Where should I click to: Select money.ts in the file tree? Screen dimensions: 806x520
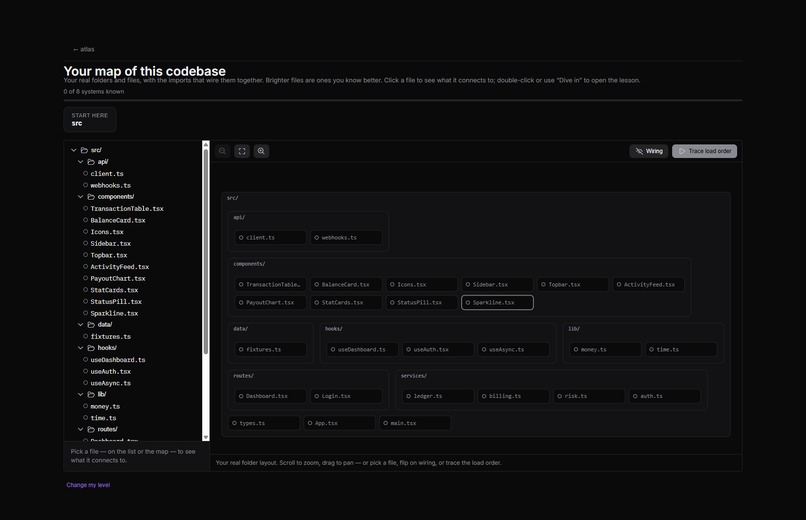click(x=105, y=406)
